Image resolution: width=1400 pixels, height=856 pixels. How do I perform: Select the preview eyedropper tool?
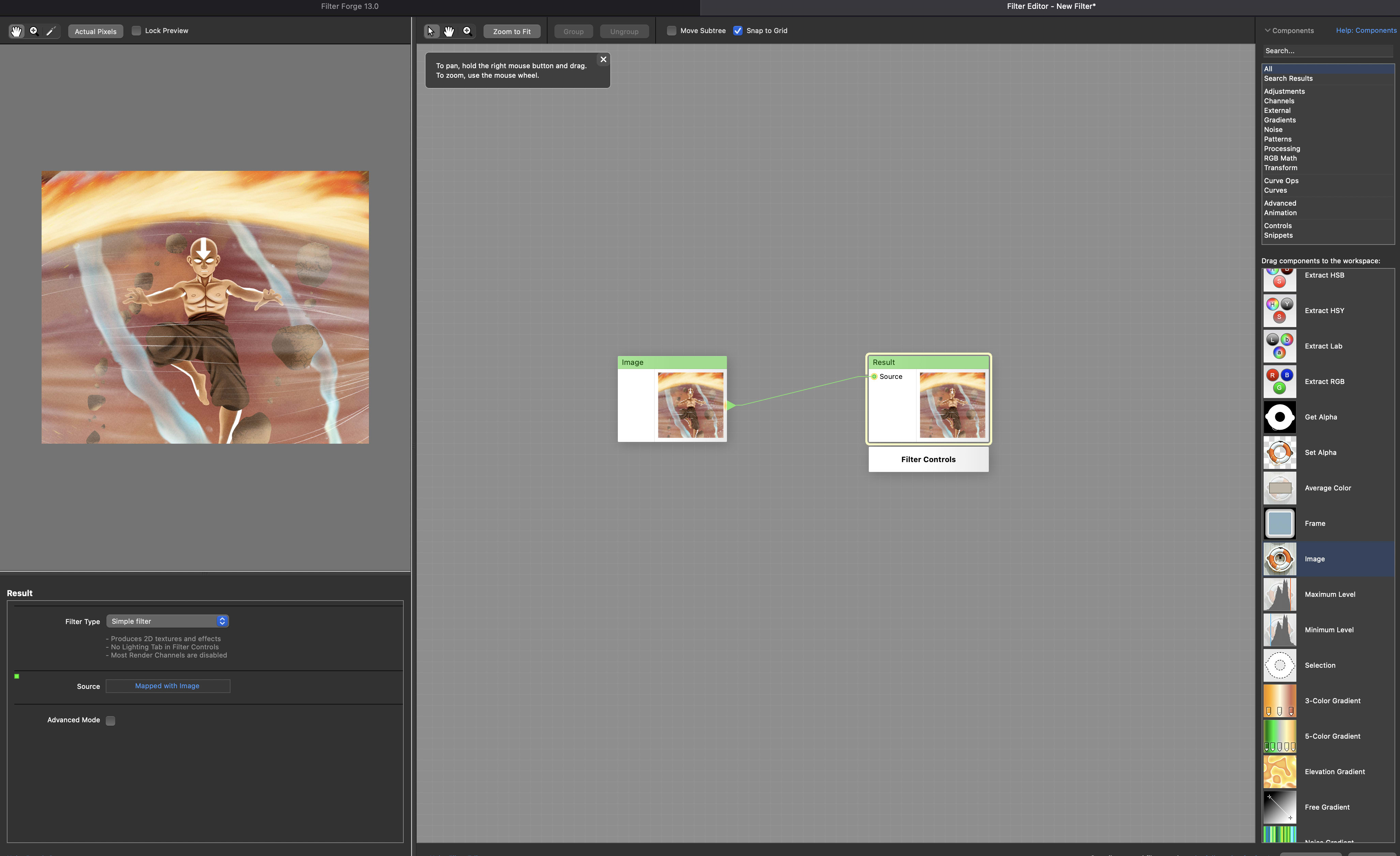click(51, 31)
